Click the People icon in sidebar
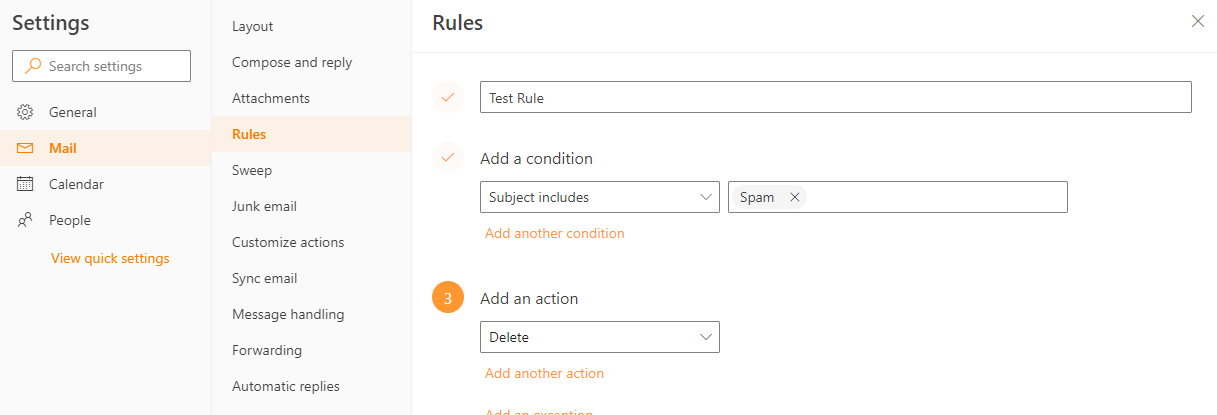 click(26, 220)
